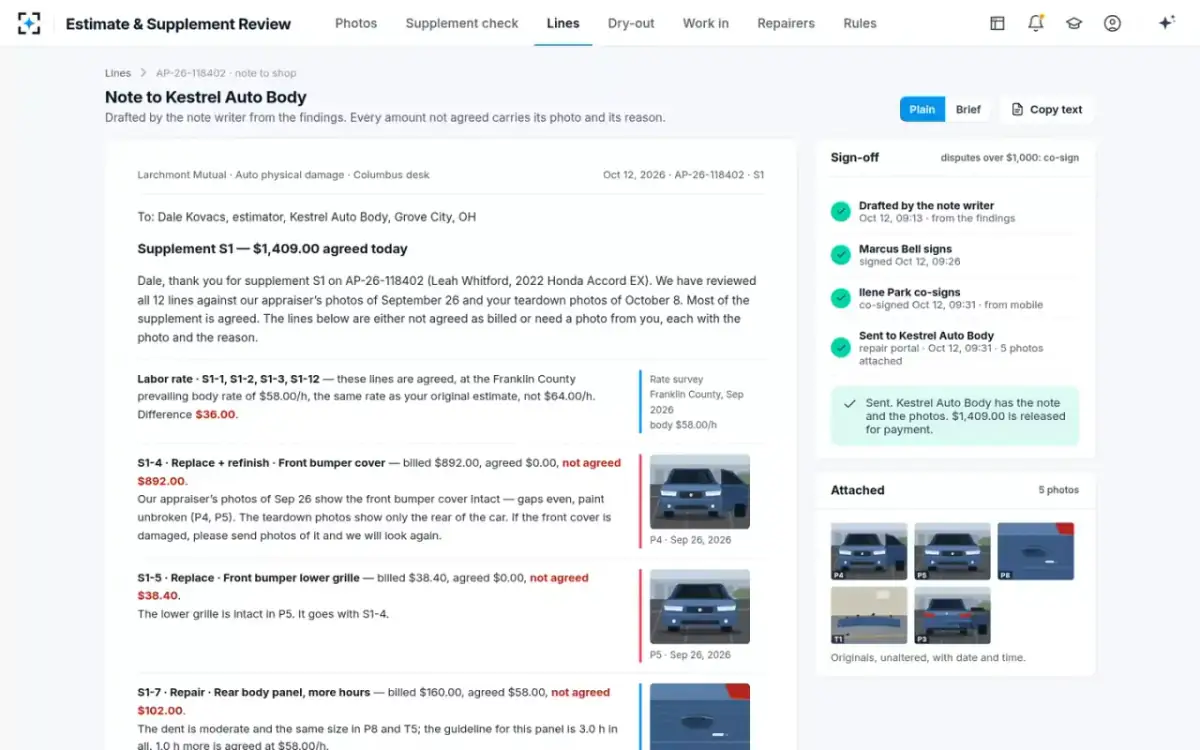
Task: Open the S1-4 front bumper cover photo
Action: tap(700, 492)
